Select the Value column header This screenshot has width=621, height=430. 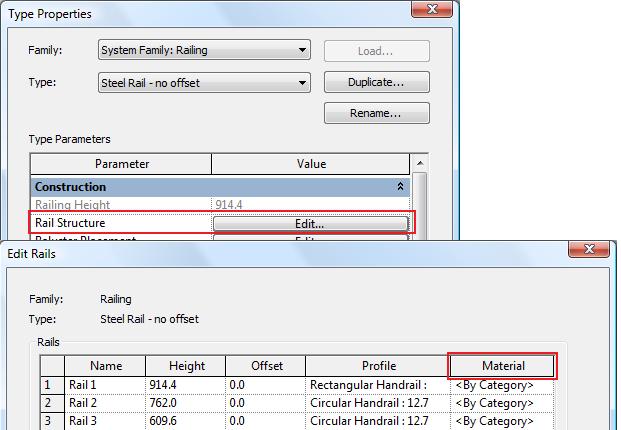311,164
